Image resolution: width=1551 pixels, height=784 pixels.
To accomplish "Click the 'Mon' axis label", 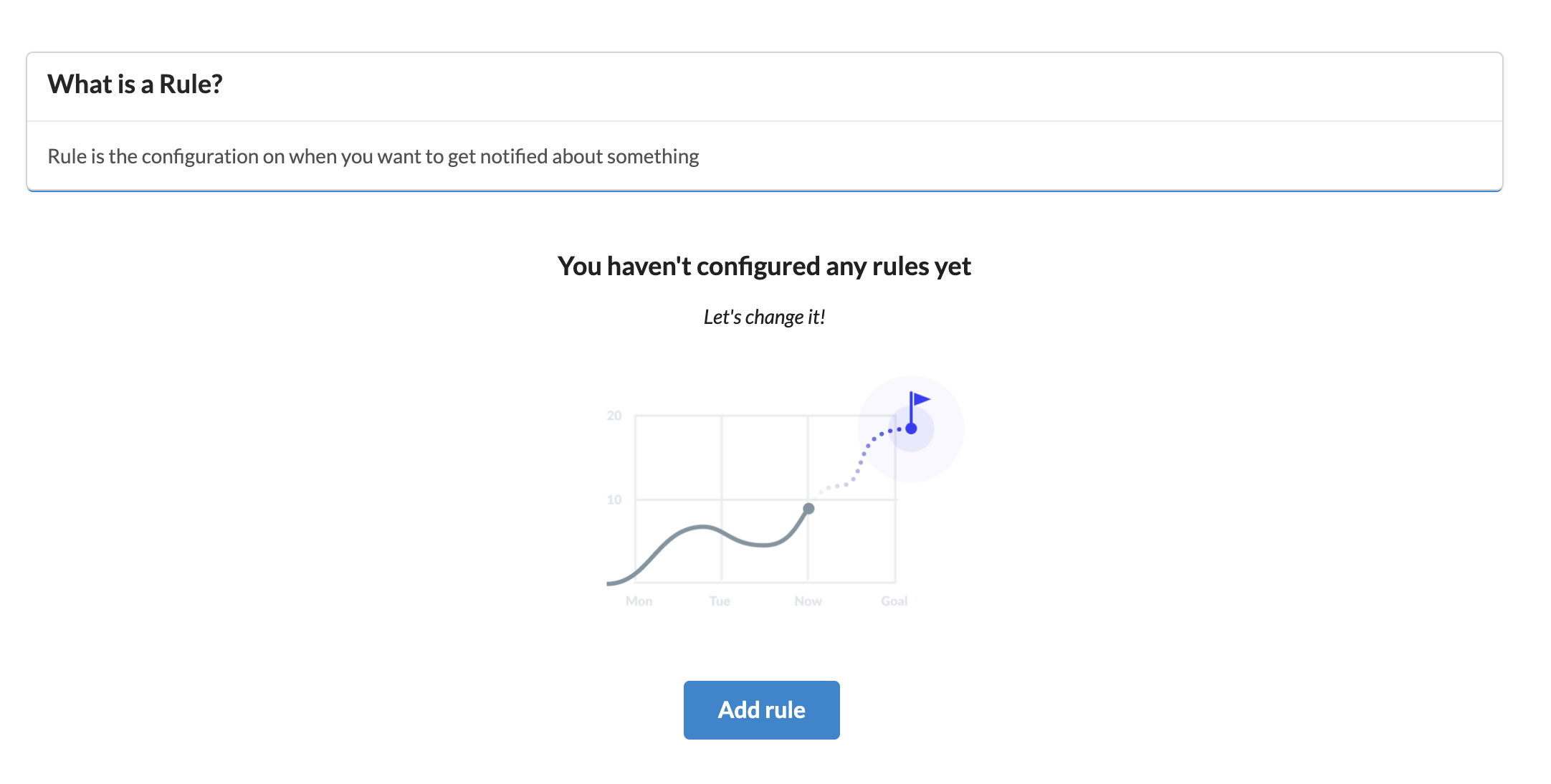I will tap(639, 601).
